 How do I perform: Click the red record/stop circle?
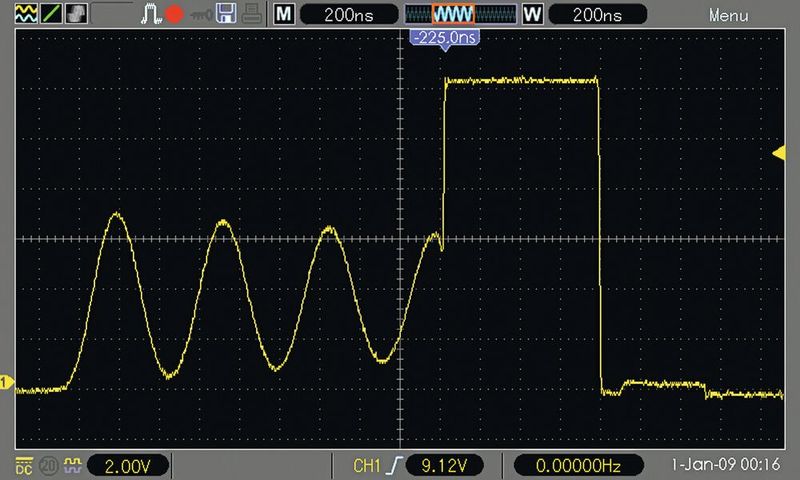click(174, 14)
